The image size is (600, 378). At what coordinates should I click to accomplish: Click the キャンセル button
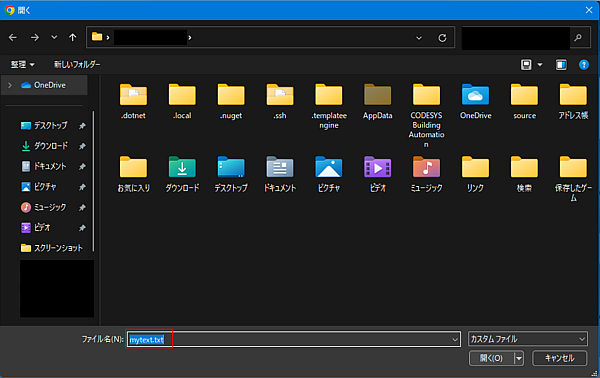tap(559, 358)
